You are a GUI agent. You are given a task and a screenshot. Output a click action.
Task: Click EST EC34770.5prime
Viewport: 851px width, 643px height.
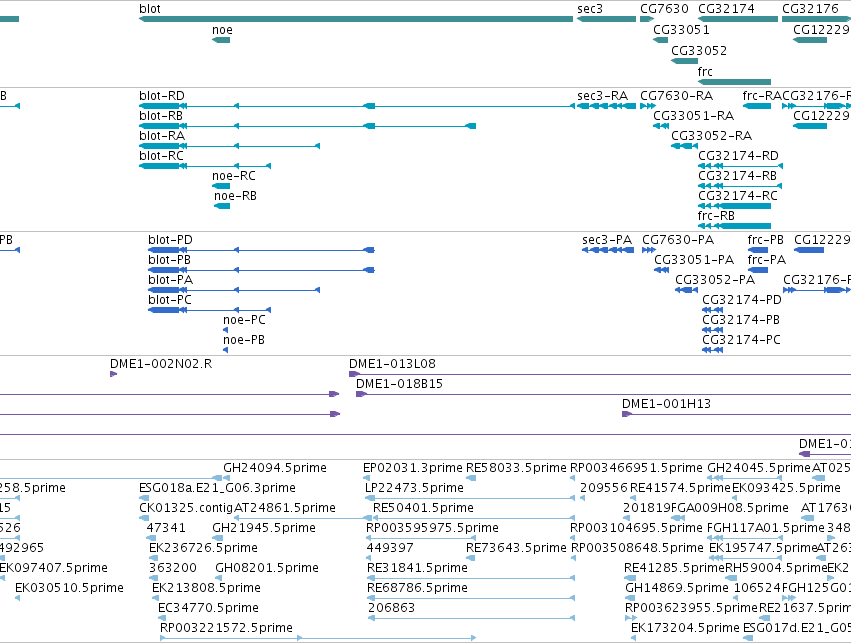[x=161, y=618]
